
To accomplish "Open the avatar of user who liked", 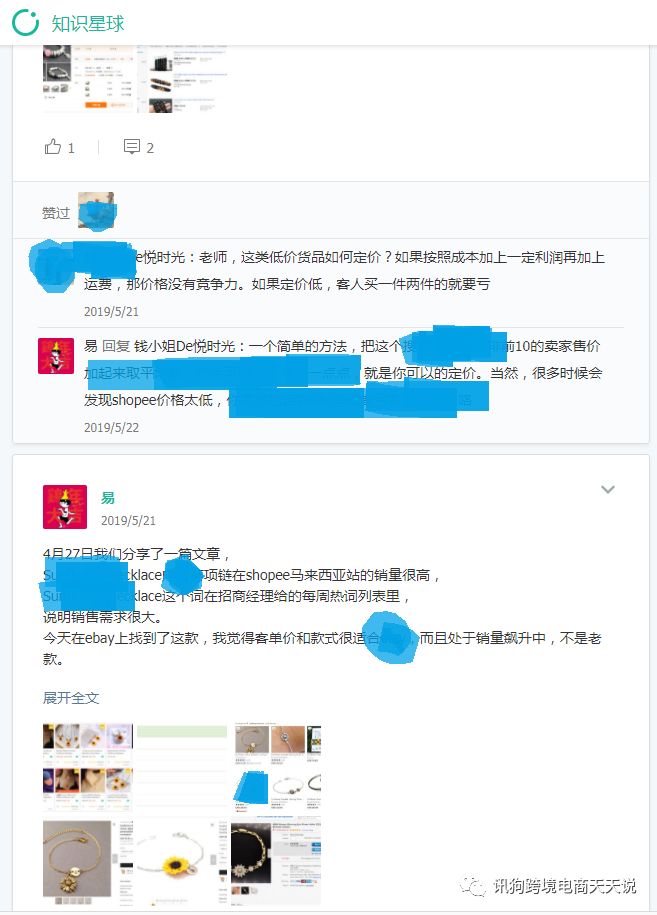I will (97, 211).
